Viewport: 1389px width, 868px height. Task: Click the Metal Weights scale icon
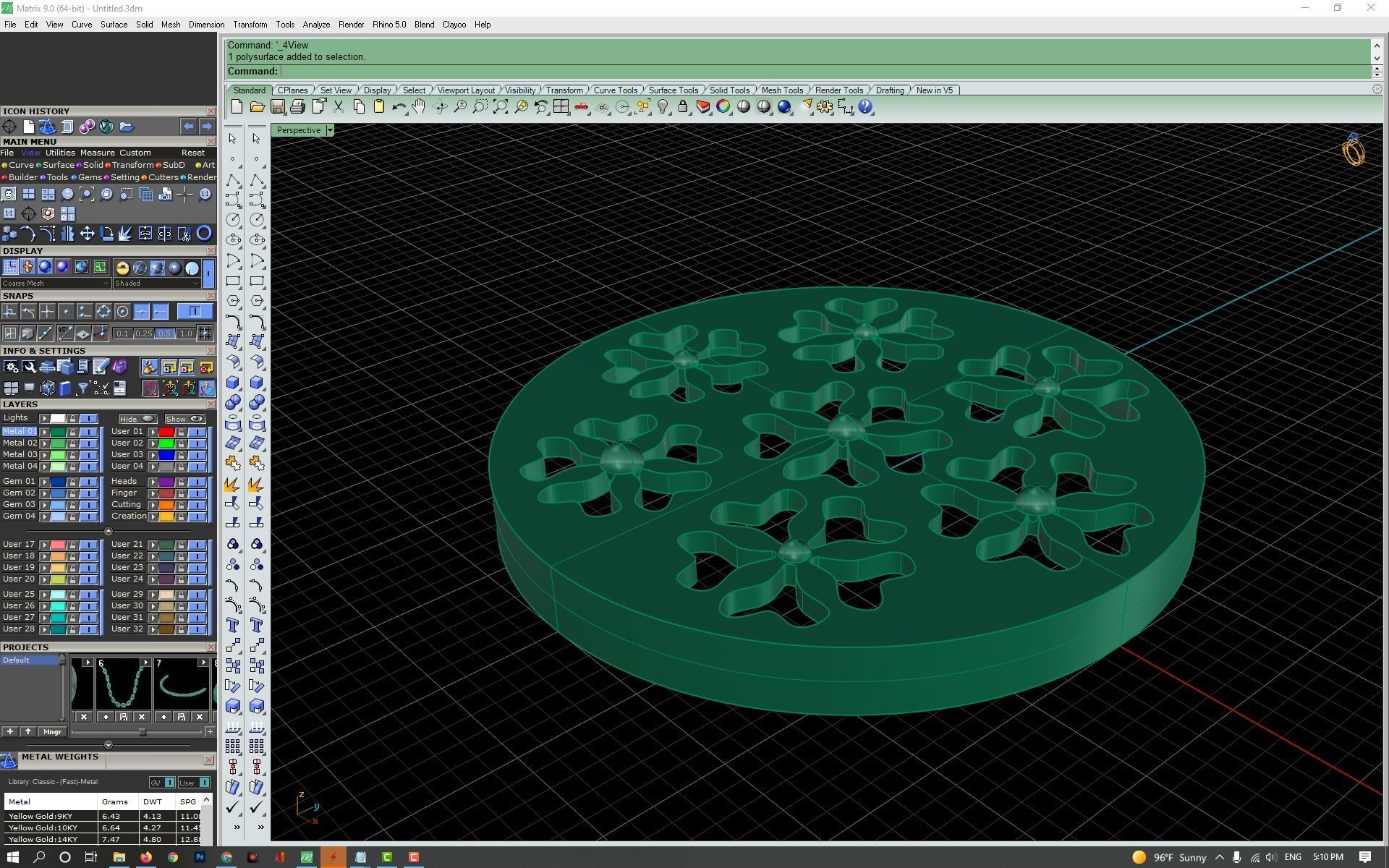coord(9,760)
